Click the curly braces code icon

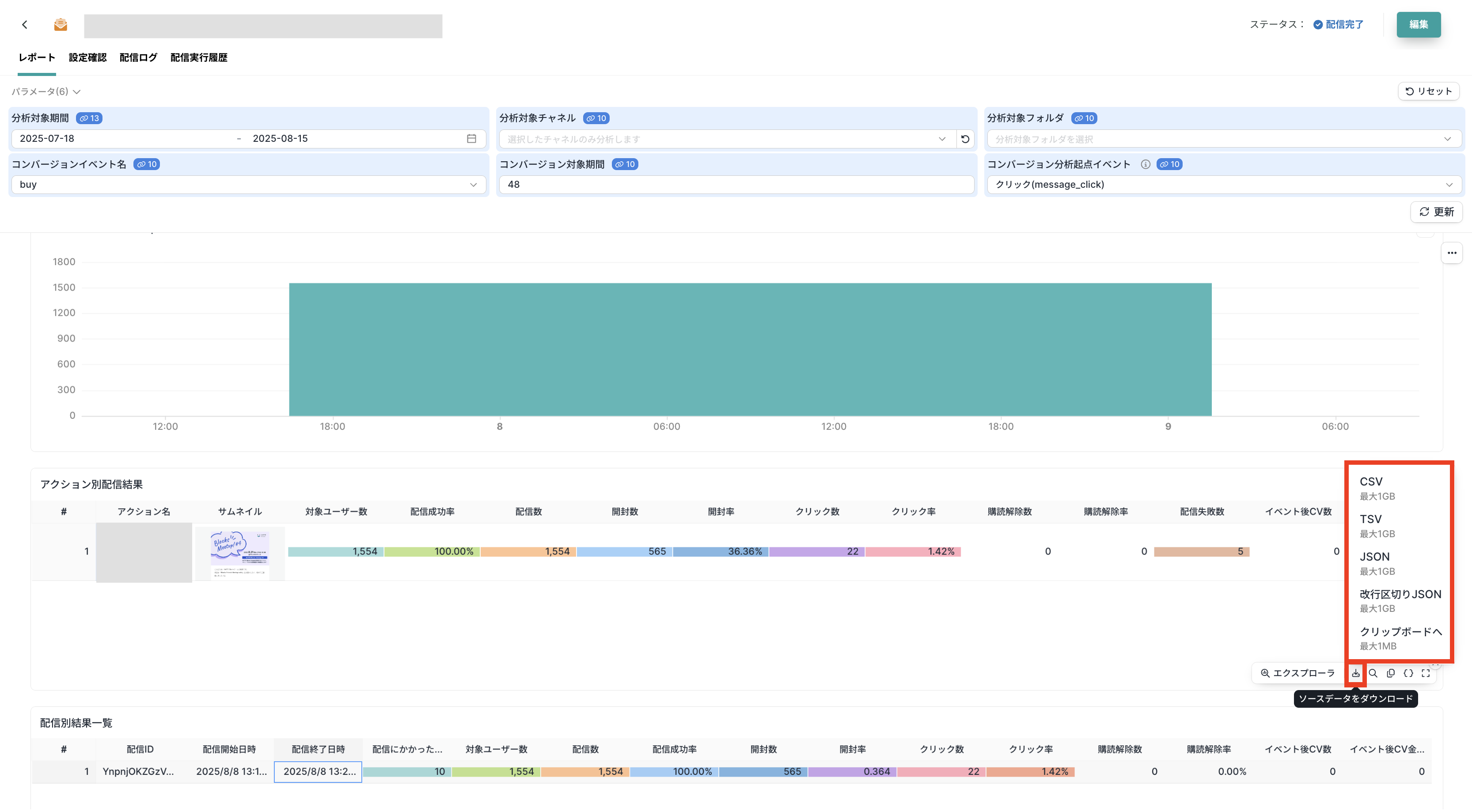[1408, 673]
